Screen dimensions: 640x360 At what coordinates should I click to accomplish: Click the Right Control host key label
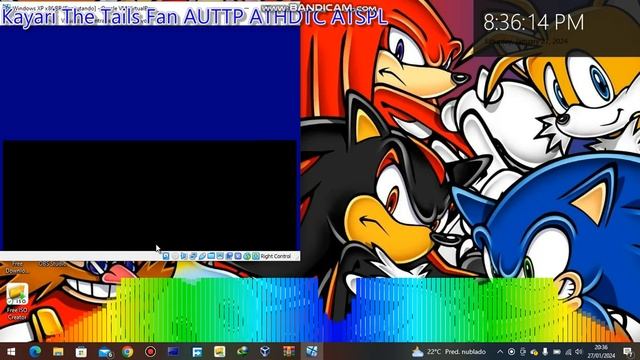pyautogui.click(x=276, y=256)
